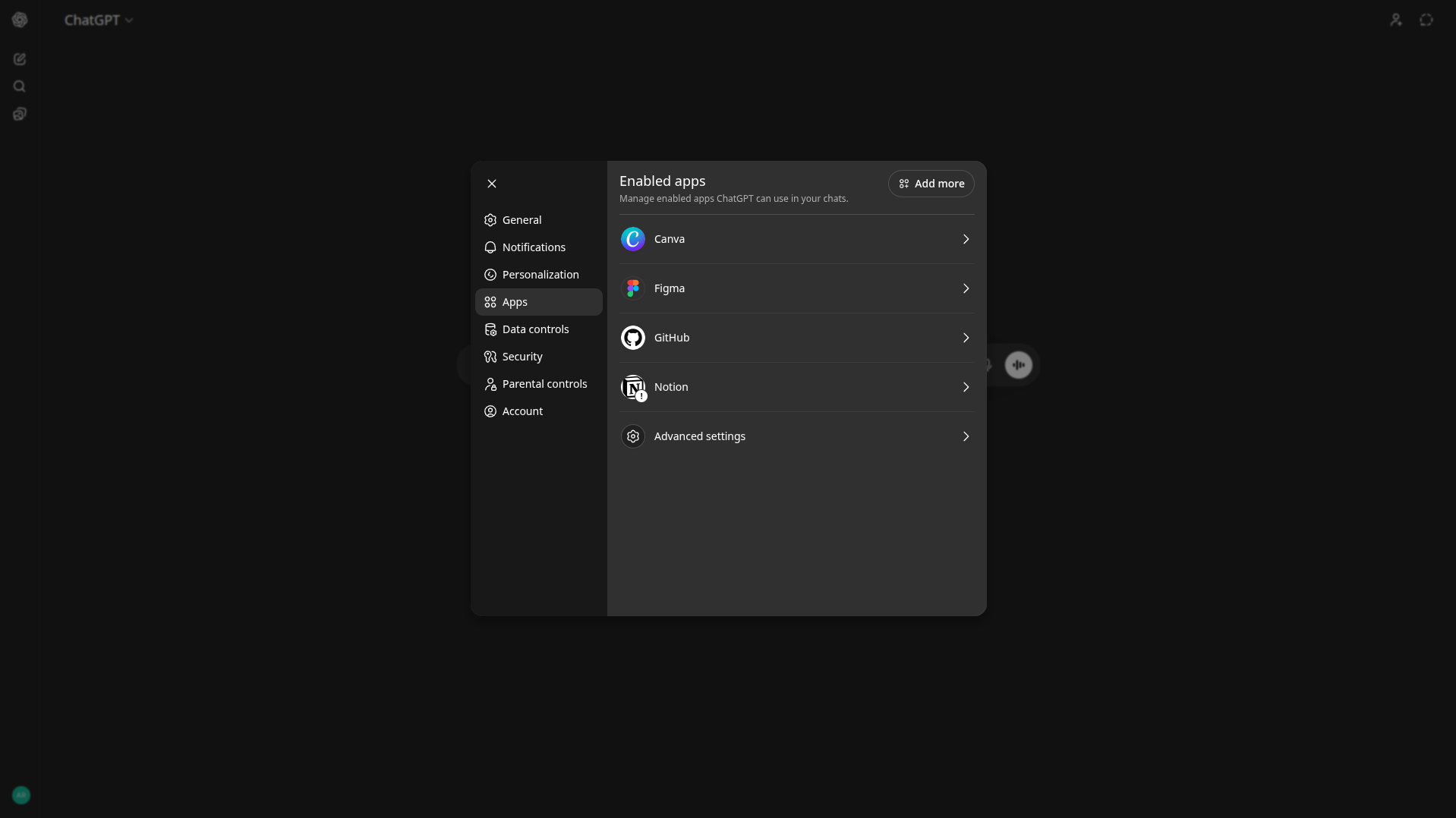Click the Canva app icon
The width and height of the screenshot is (1456, 818).
[633, 238]
